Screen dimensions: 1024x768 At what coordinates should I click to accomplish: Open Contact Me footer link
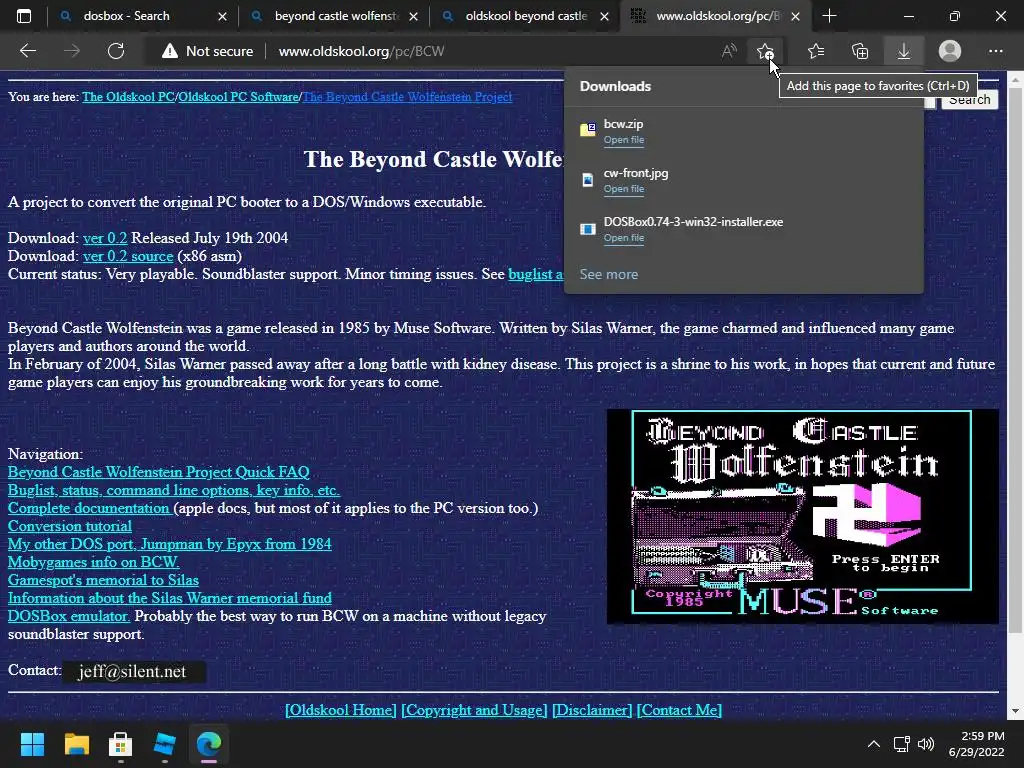(679, 710)
